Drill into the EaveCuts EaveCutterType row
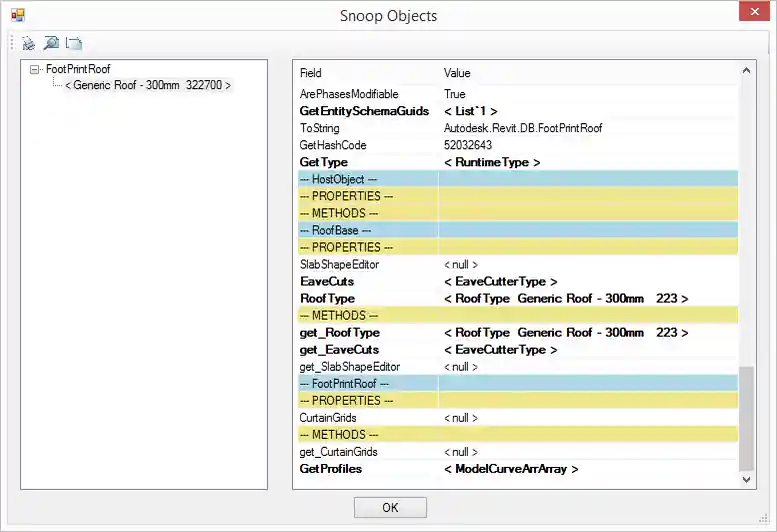The image size is (777, 532). coord(500,282)
